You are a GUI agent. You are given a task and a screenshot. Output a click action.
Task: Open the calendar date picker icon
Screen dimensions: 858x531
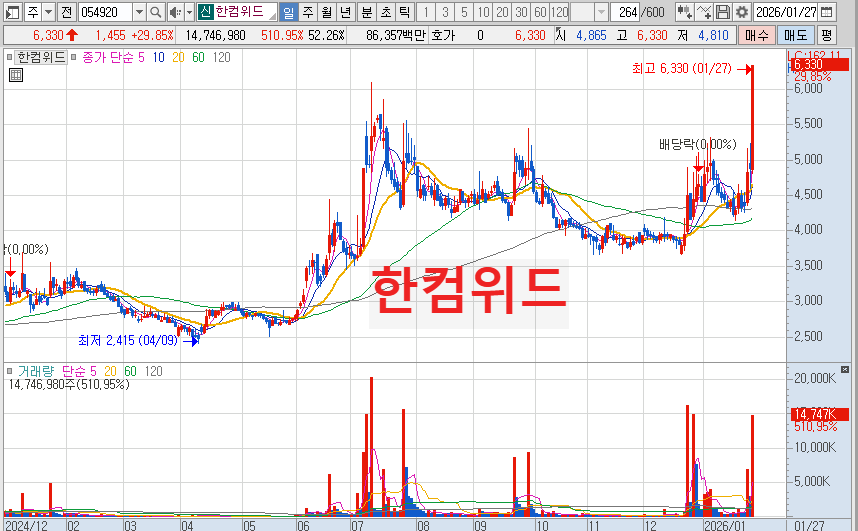click(x=827, y=11)
